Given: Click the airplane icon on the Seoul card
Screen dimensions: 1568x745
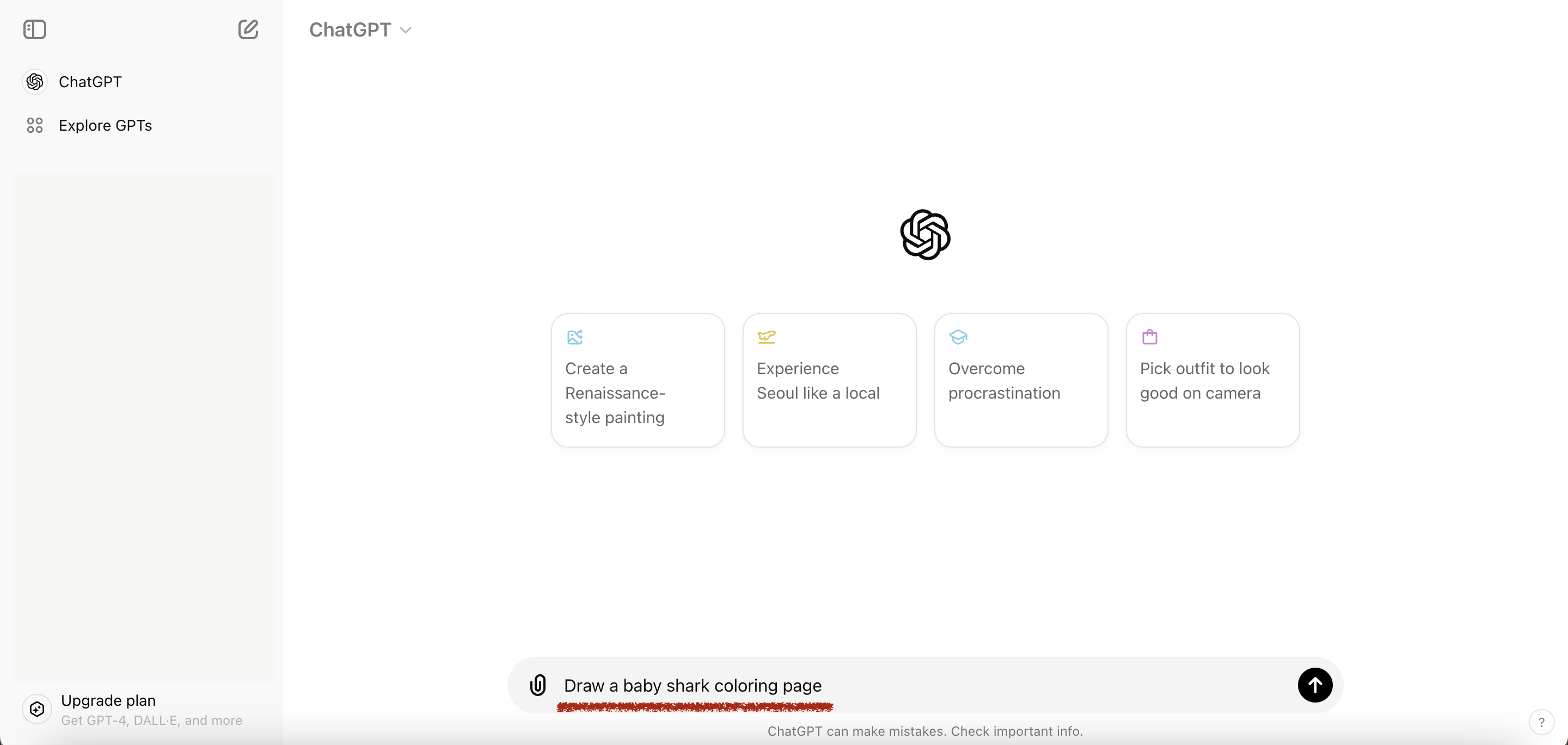Looking at the screenshot, I should point(765,337).
